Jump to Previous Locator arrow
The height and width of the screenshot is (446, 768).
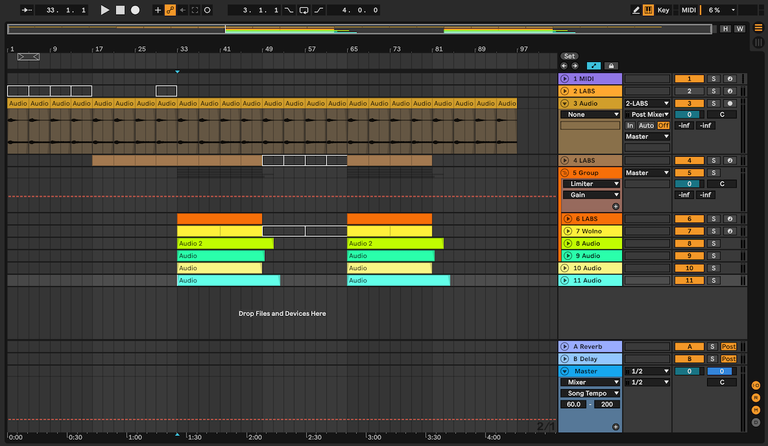(x=564, y=66)
